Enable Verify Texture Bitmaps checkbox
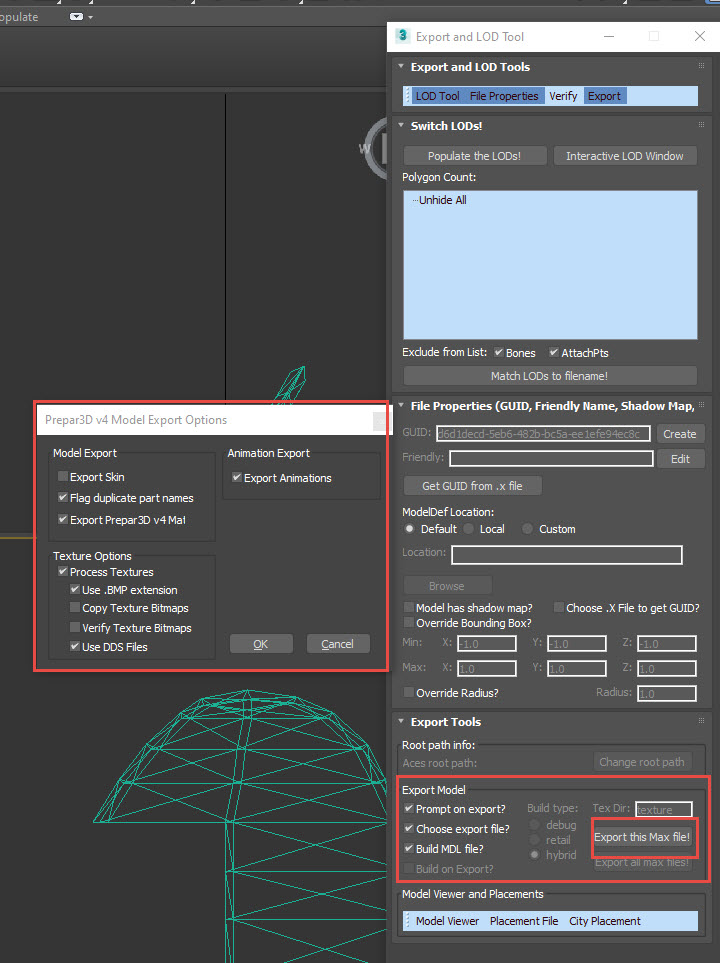The width and height of the screenshot is (720, 963). [x=75, y=628]
